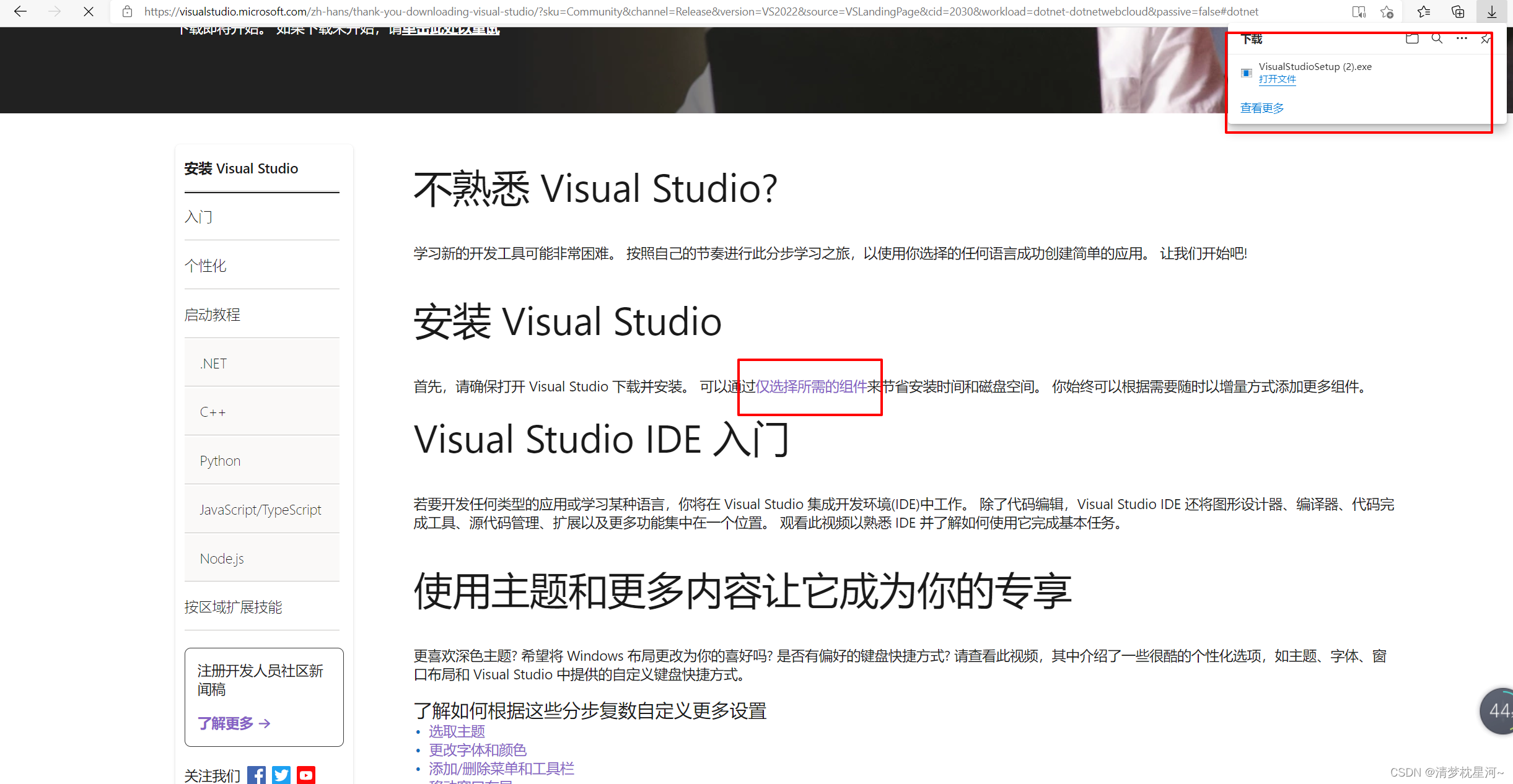This screenshot has height=784, width=1513.
Task: Click the lock icon in the address bar
Action: coord(127,11)
